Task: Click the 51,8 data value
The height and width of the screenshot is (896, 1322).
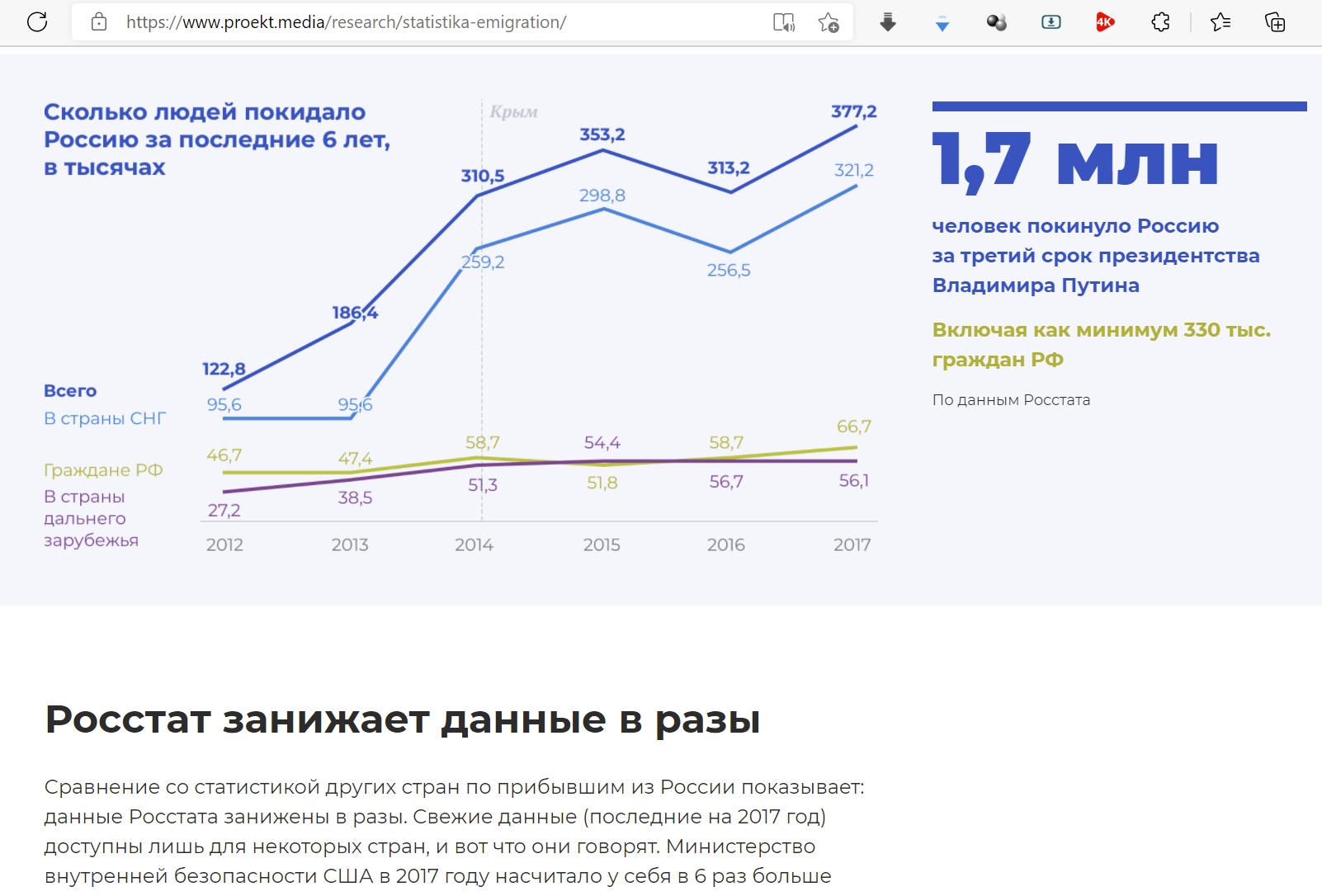Action: [602, 483]
